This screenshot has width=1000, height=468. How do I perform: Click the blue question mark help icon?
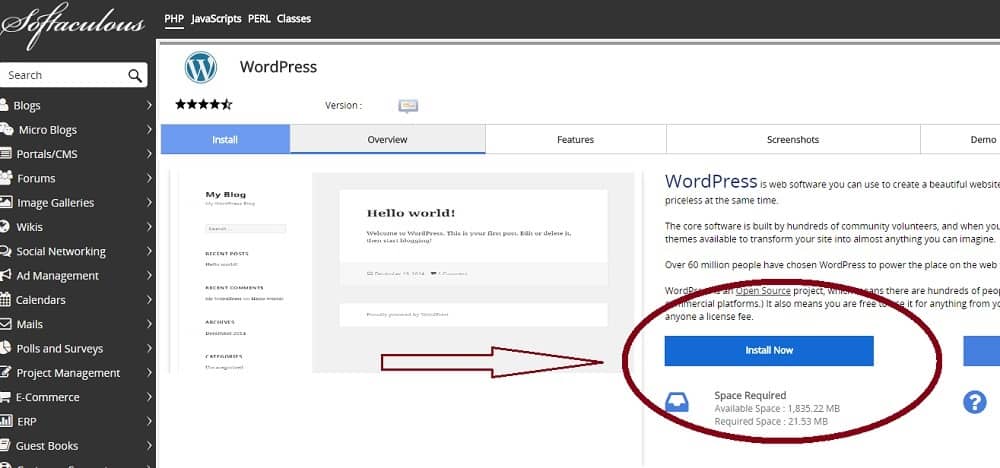974,402
